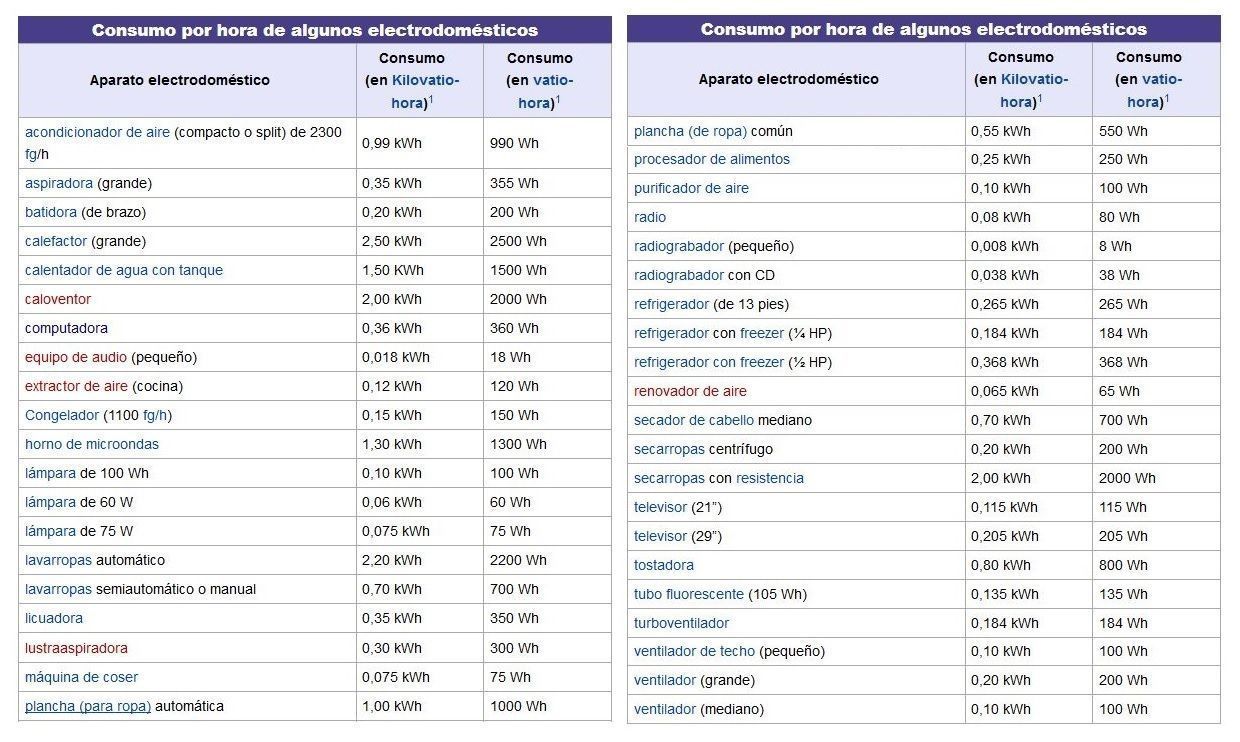Viewport: 1240px width, 742px height.
Task: Follow the 'purificador de aire' link
Action: [691, 188]
